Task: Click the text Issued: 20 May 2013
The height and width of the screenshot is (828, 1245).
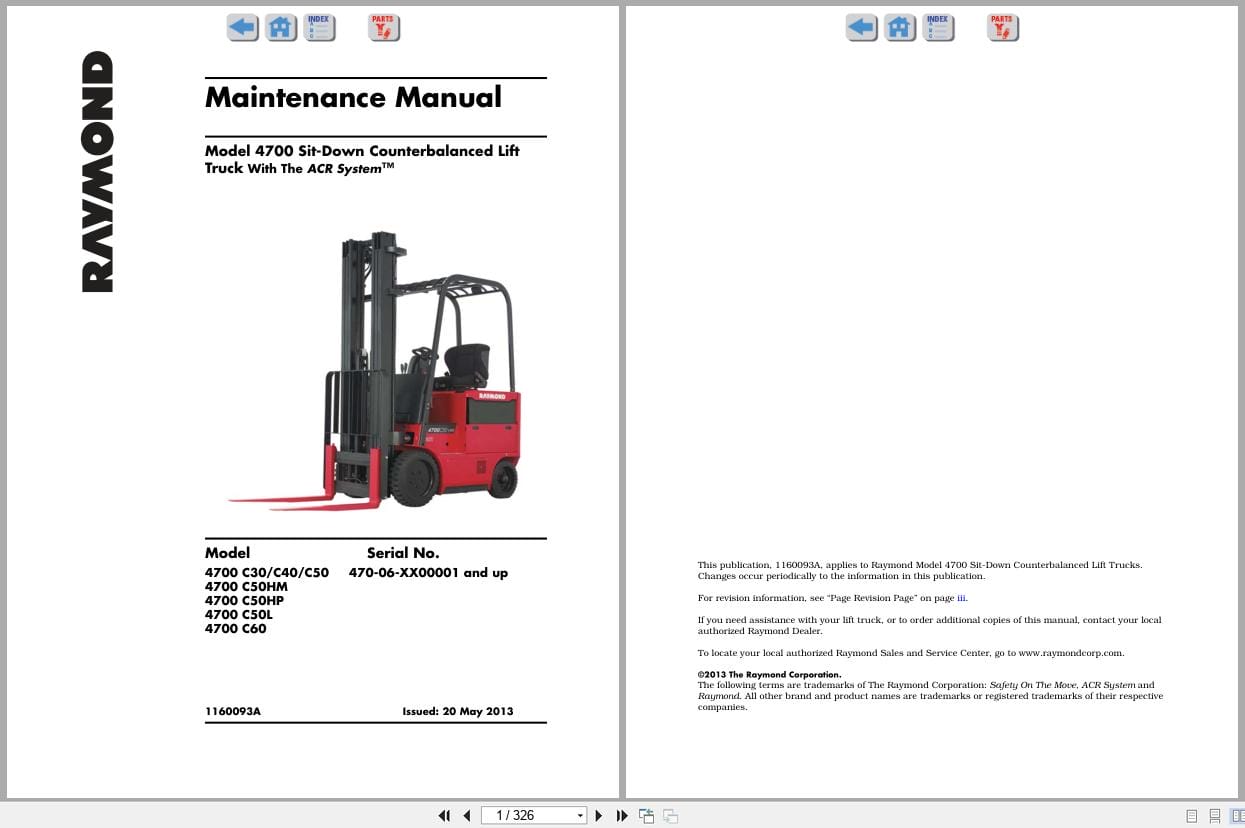Action: (458, 711)
